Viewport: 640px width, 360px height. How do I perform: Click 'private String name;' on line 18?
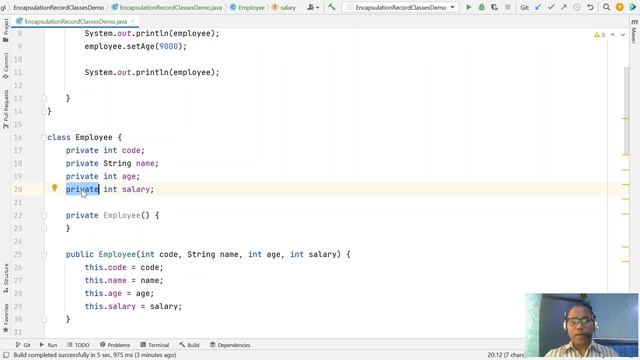112,163
